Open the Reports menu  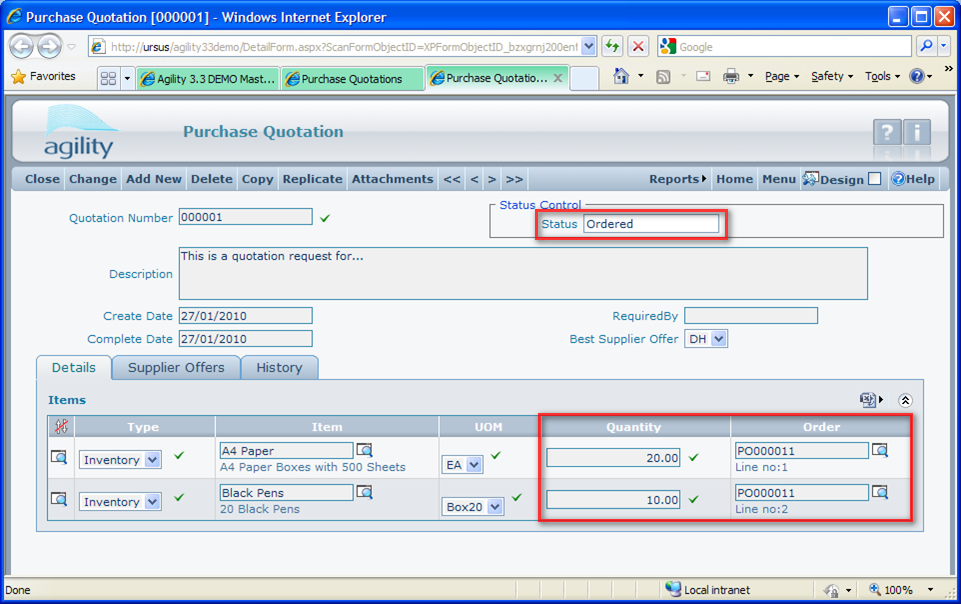(x=677, y=179)
